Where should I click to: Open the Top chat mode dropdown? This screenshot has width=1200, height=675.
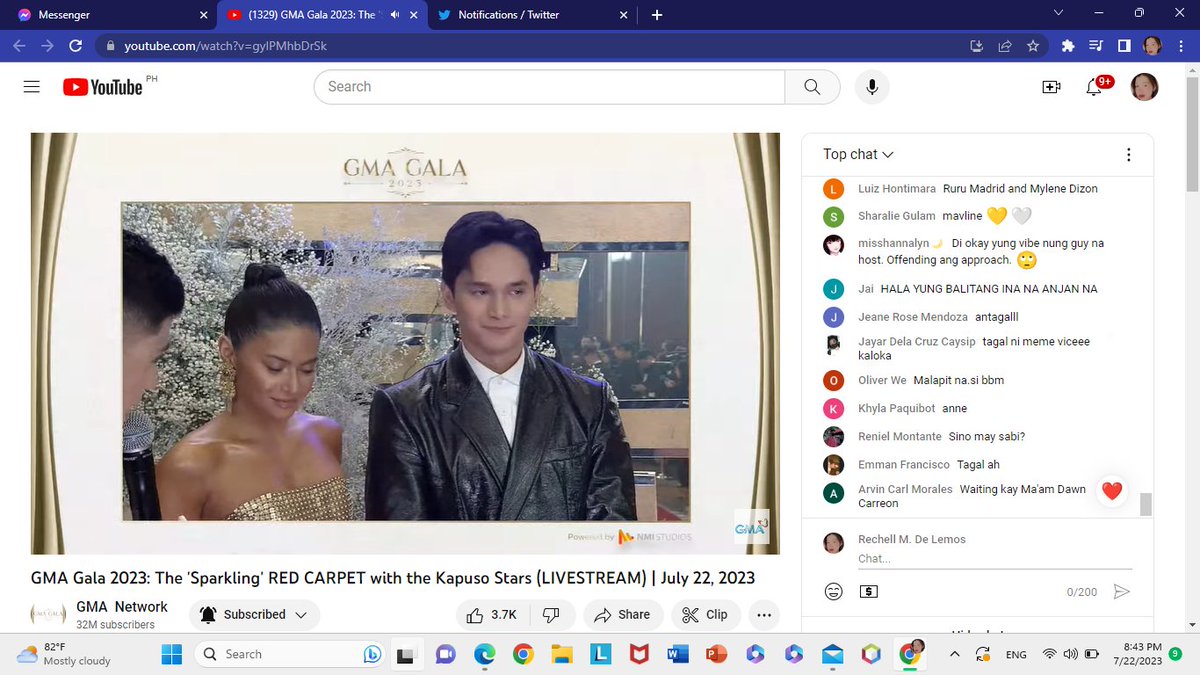tap(858, 154)
